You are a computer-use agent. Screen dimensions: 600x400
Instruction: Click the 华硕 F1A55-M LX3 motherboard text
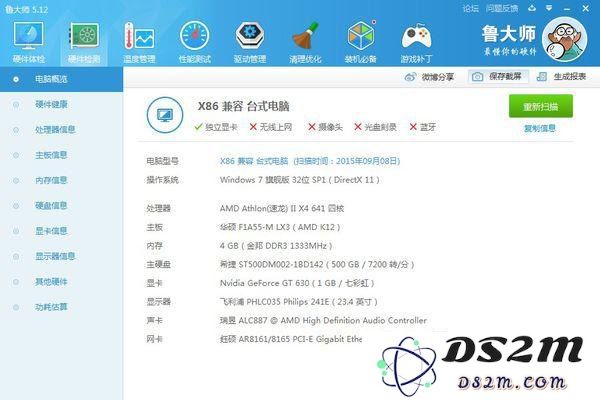(280, 227)
